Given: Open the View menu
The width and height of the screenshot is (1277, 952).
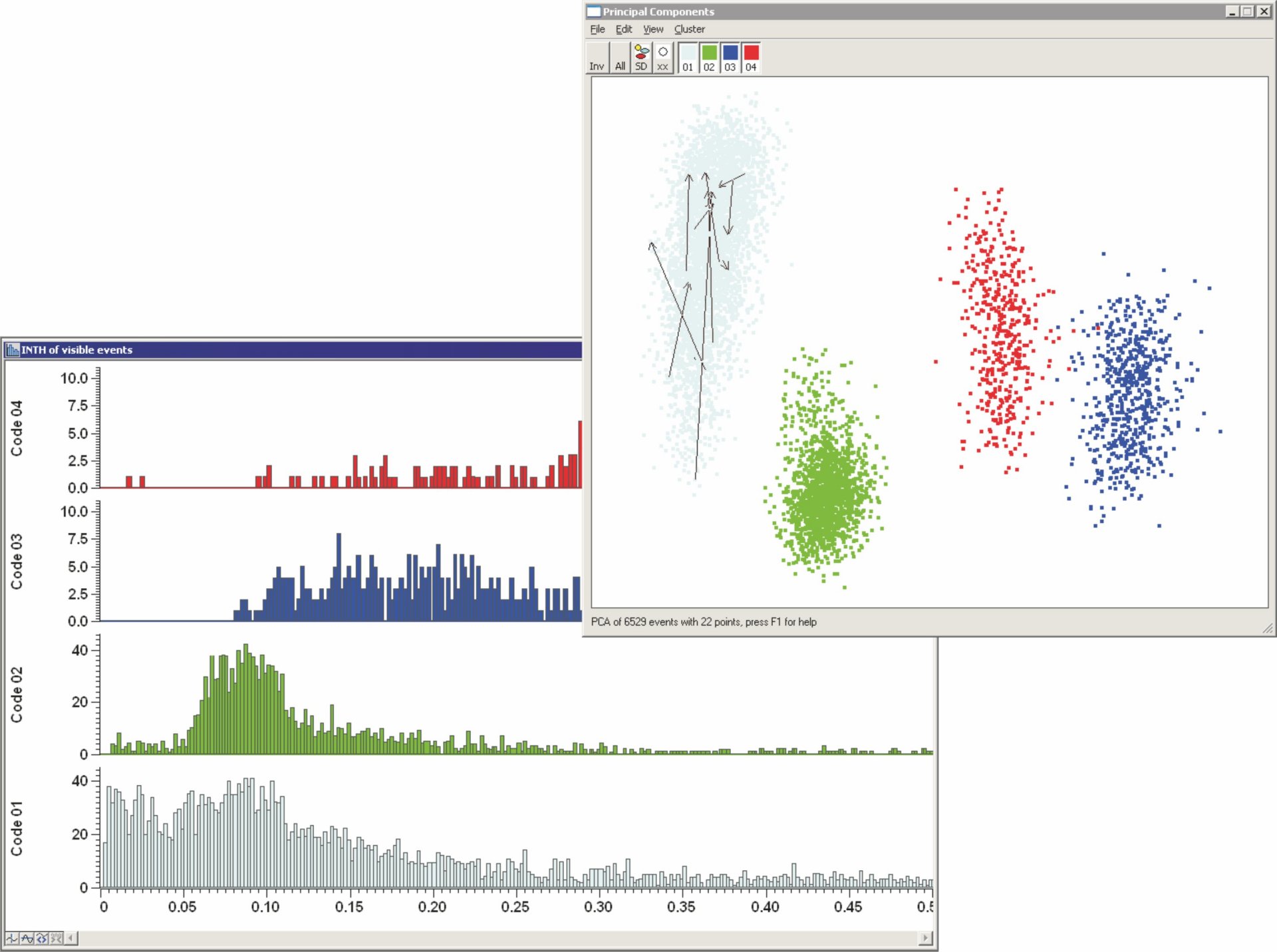Looking at the screenshot, I should coord(652,29).
